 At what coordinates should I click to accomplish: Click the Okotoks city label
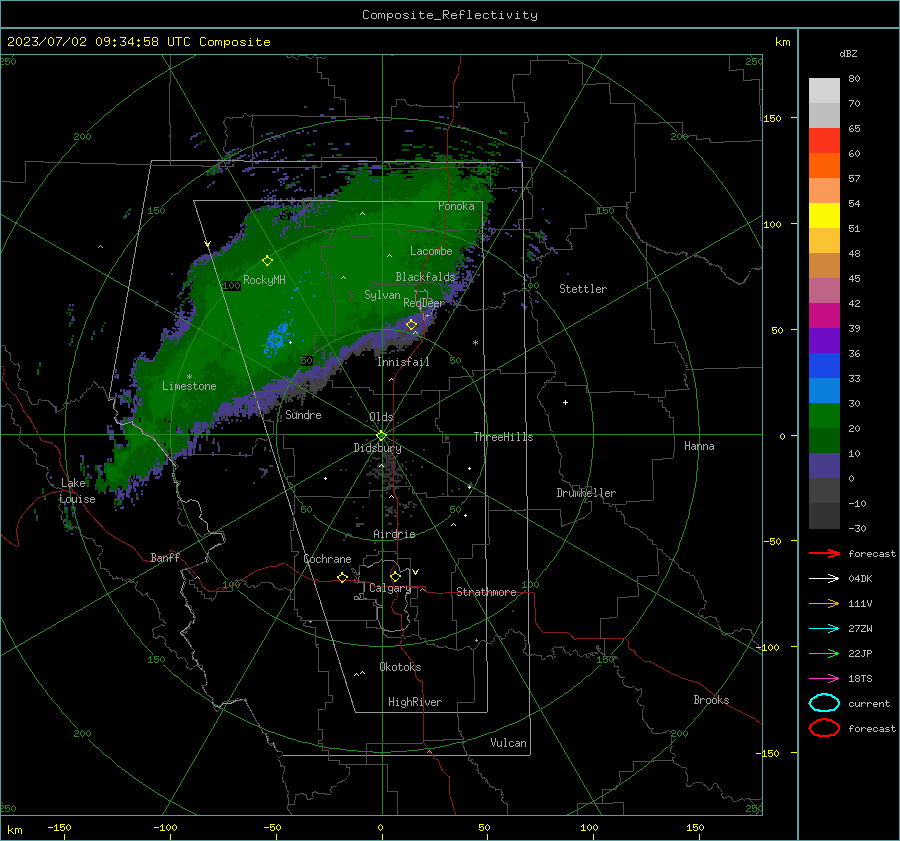[400, 667]
